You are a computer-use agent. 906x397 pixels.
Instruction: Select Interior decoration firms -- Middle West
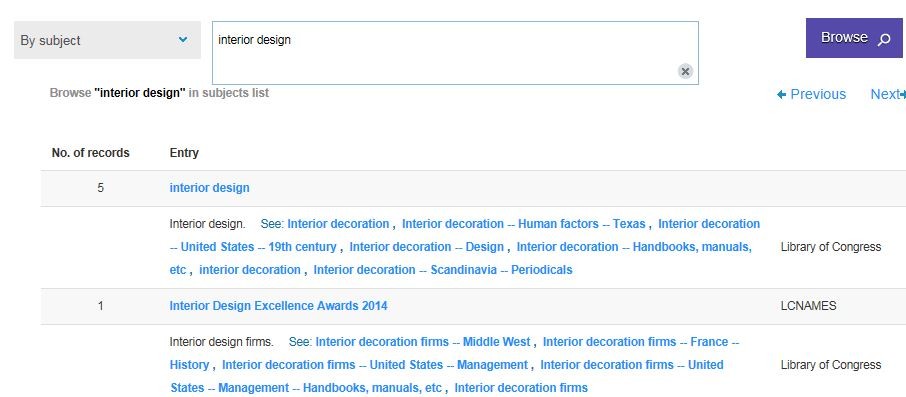pos(423,342)
